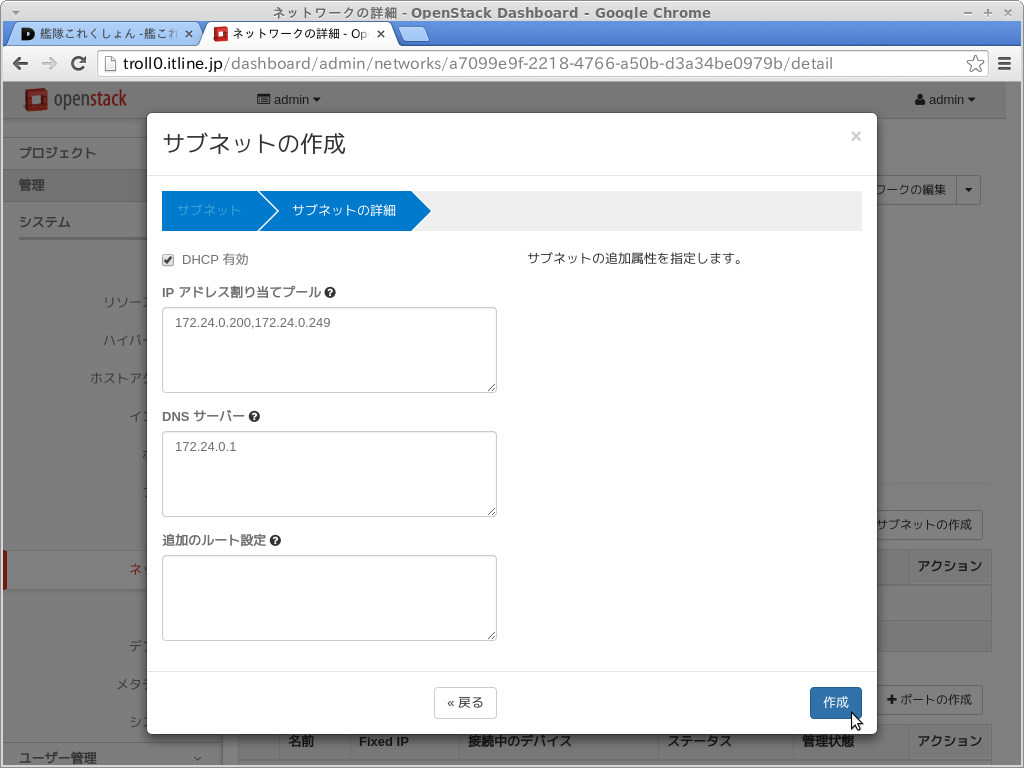This screenshot has width=1024, height=768.
Task: Click help icon beside DNS サーバー
Action: (x=254, y=417)
